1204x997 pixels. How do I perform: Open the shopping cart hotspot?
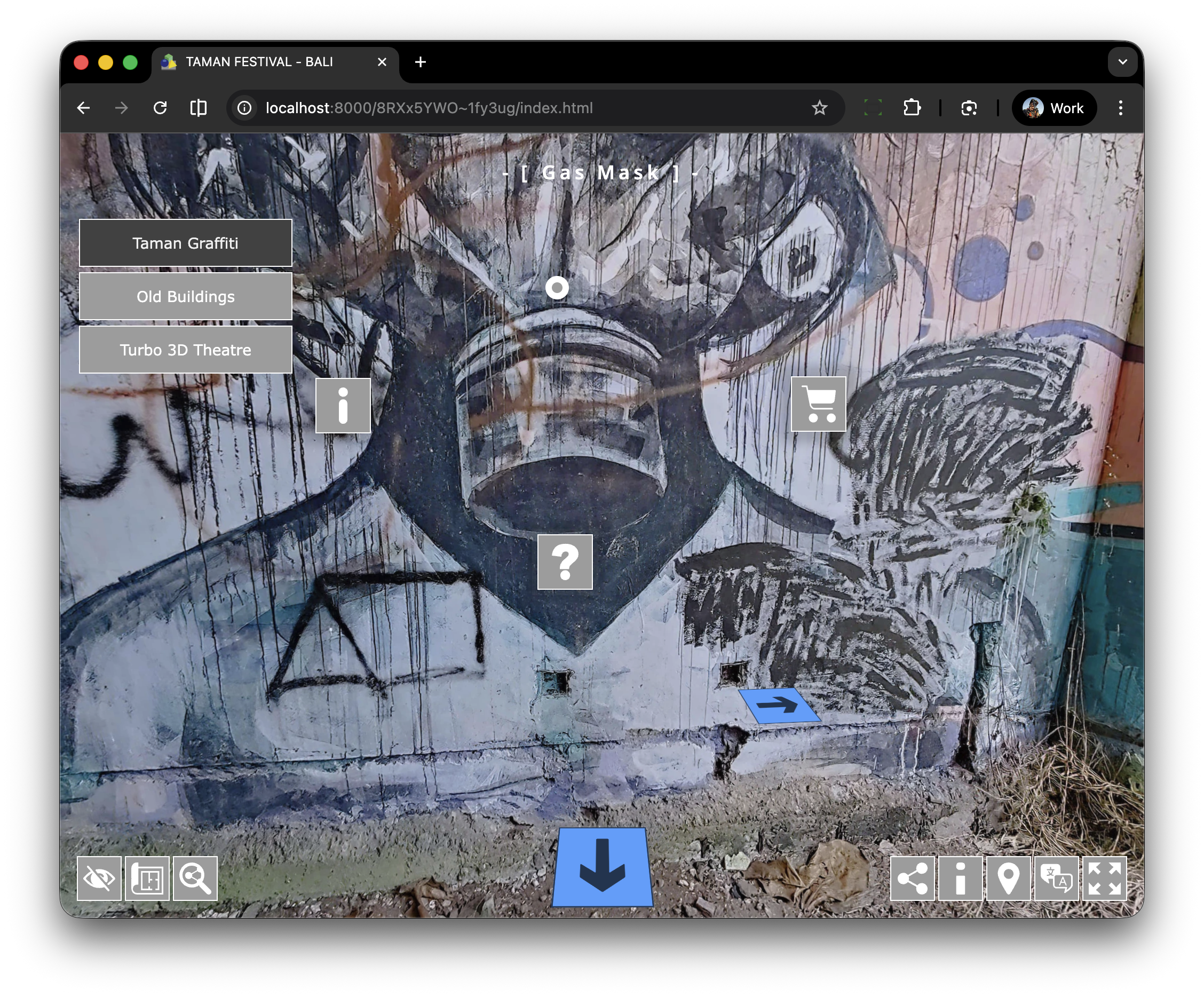(818, 403)
